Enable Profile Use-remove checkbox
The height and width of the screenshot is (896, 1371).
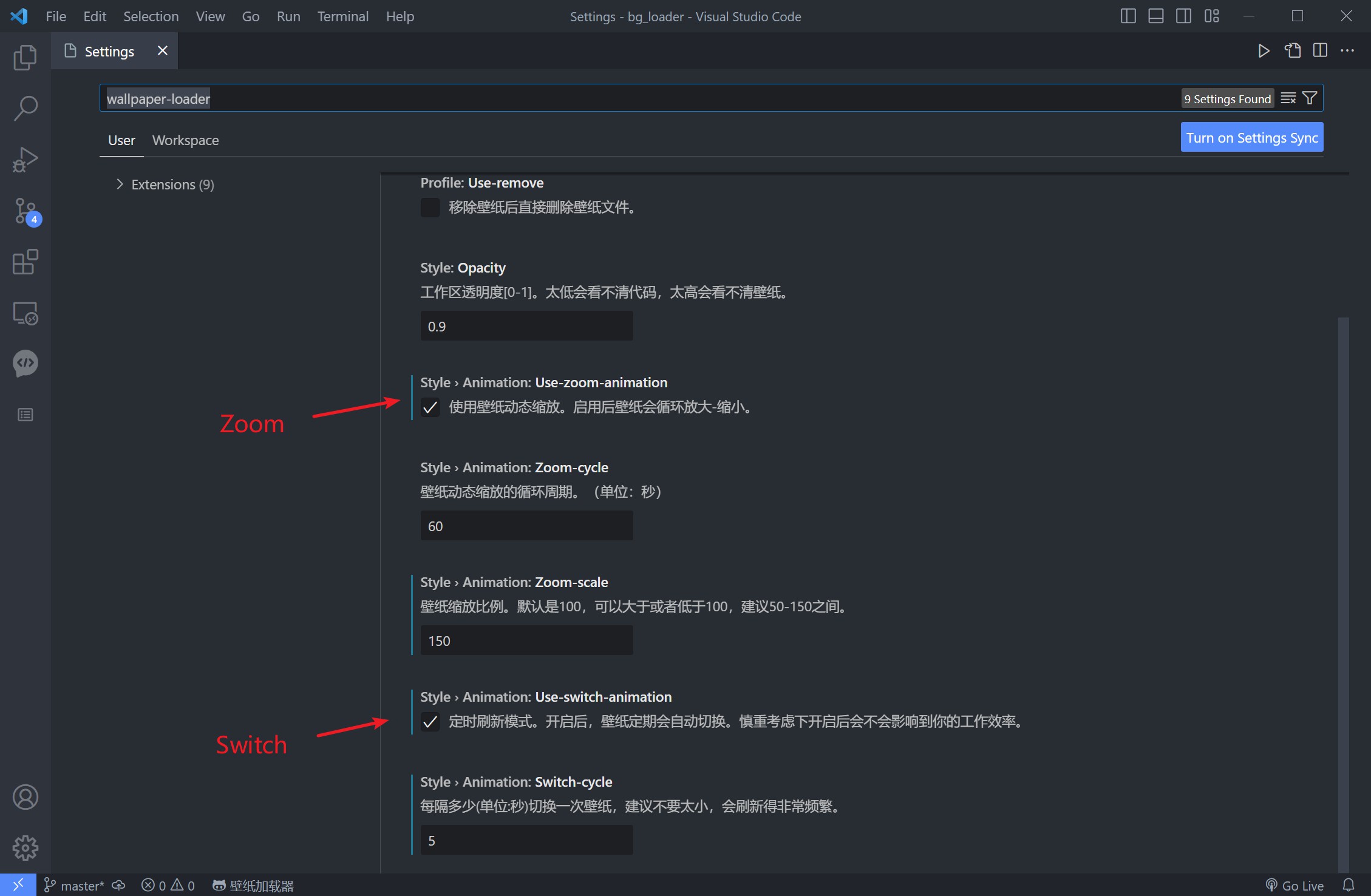point(430,208)
